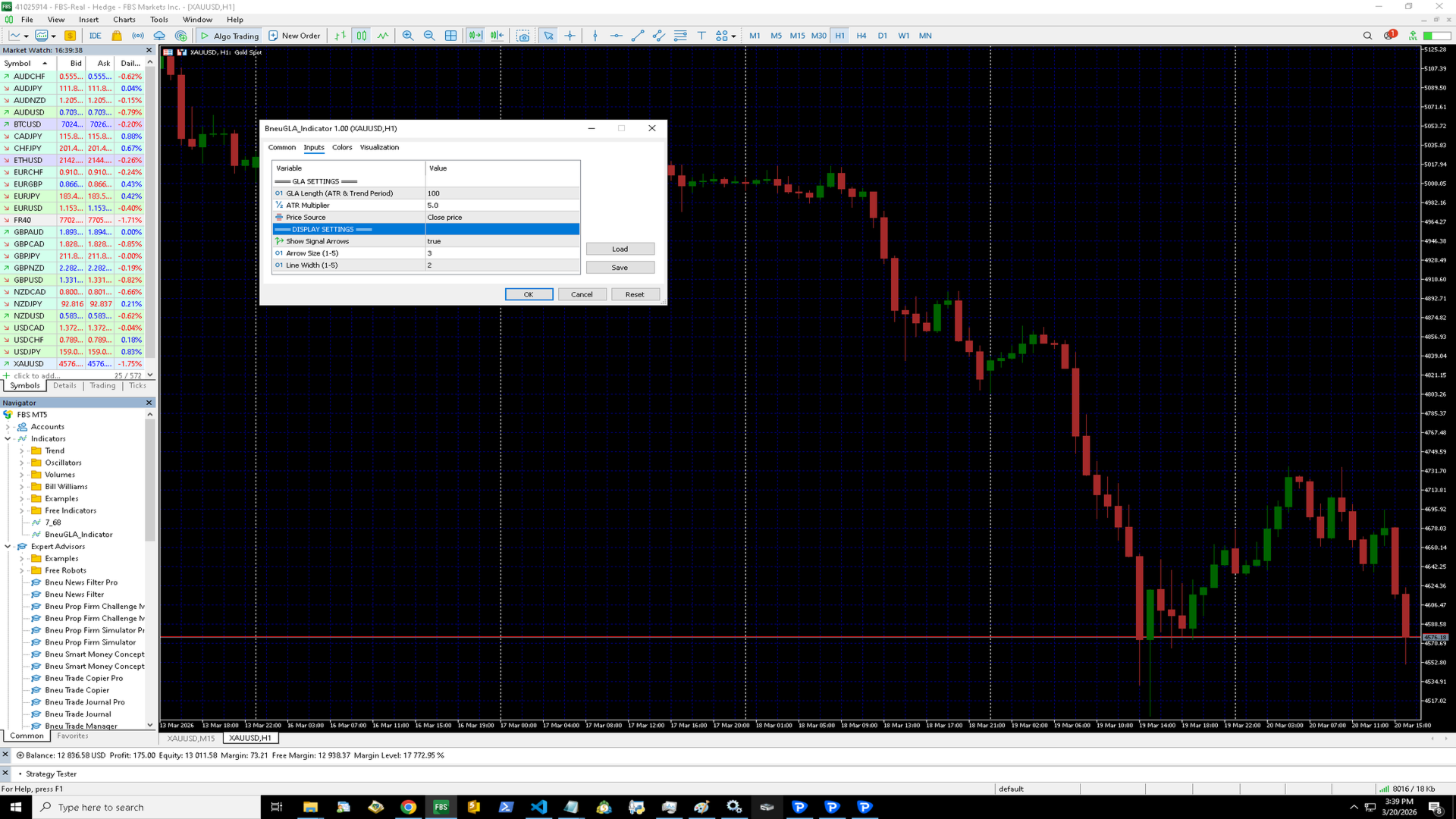The height and width of the screenshot is (819, 1456).
Task: Select the H4 timeframe button
Action: coord(861,36)
